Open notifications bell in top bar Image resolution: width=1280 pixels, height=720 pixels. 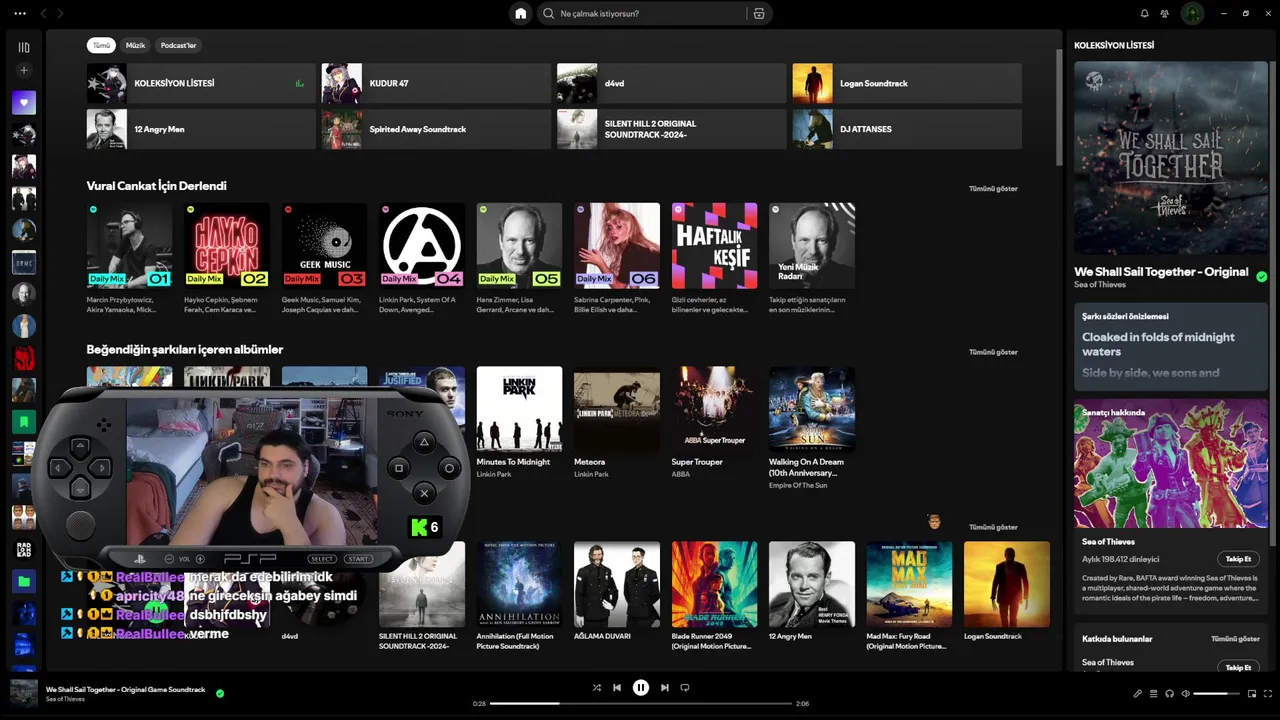point(1144,13)
